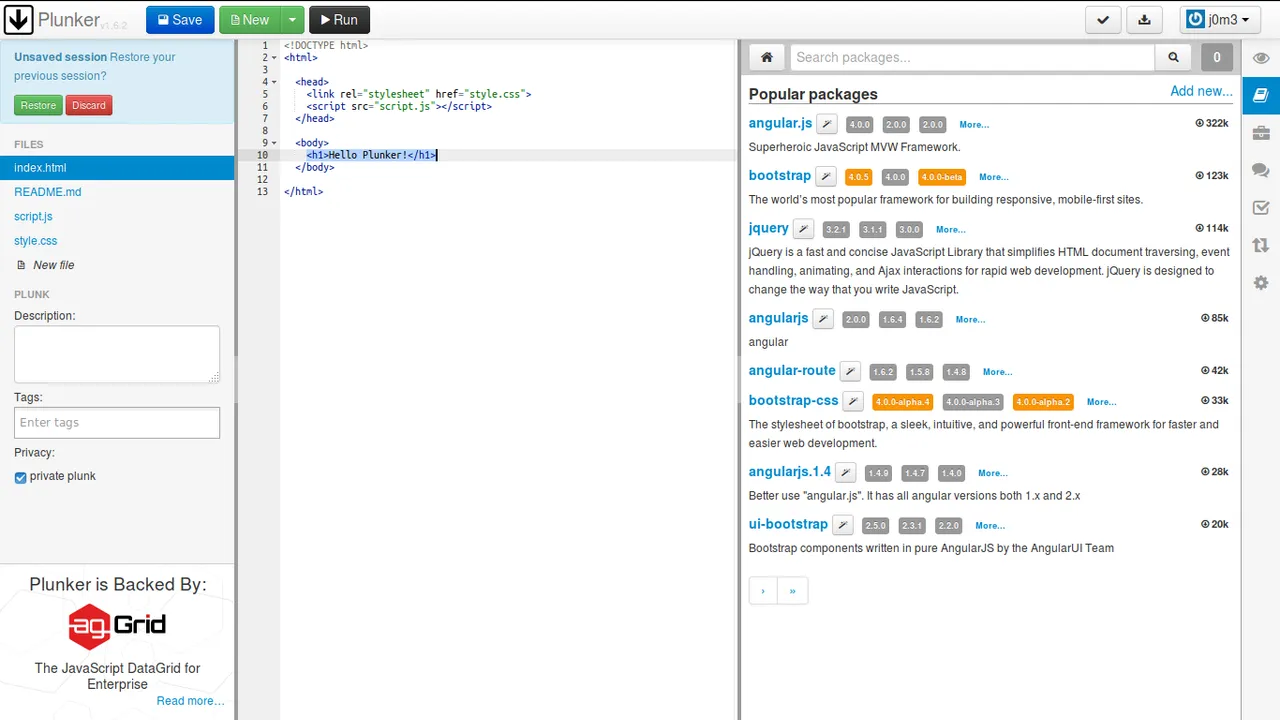
Task: Open the jquery package title
Action: click(x=769, y=228)
